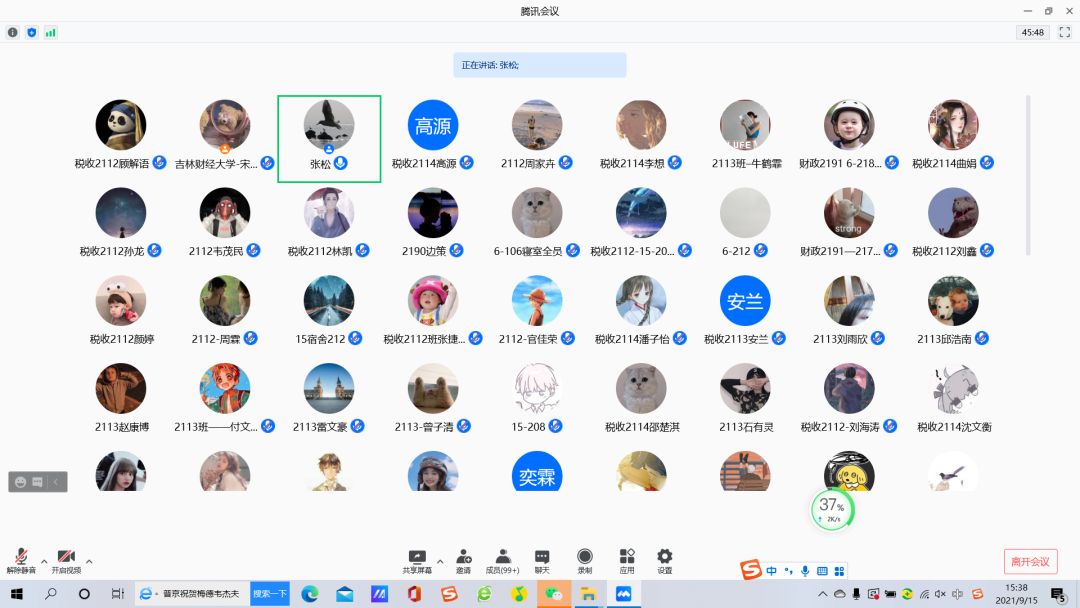Viewport: 1080px width, 608px height.
Task: Open the 应用 apps icon
Action: (x=627, y=560)
